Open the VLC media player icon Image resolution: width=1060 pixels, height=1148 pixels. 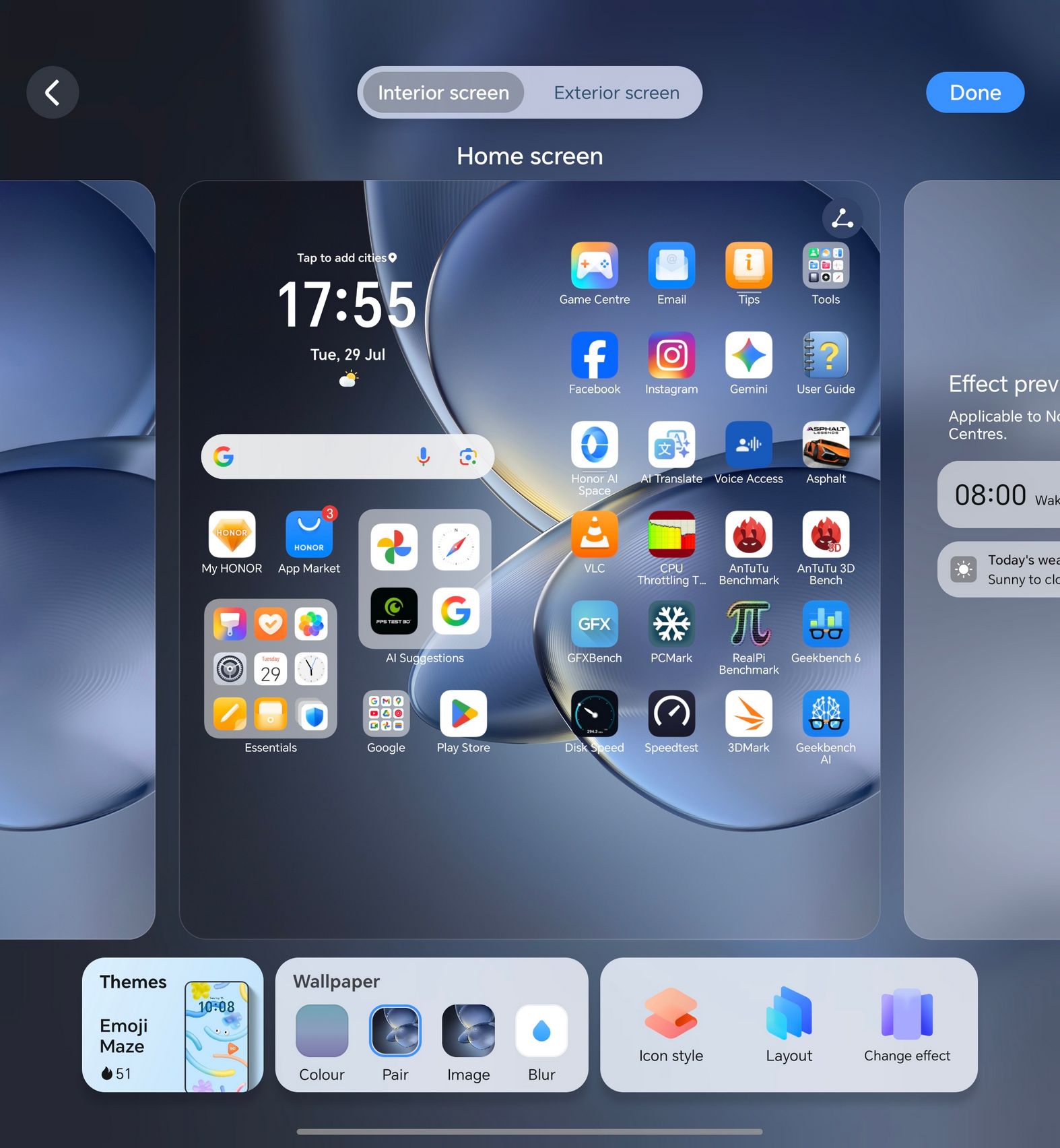pyautogui.click(x=595, y=534)
